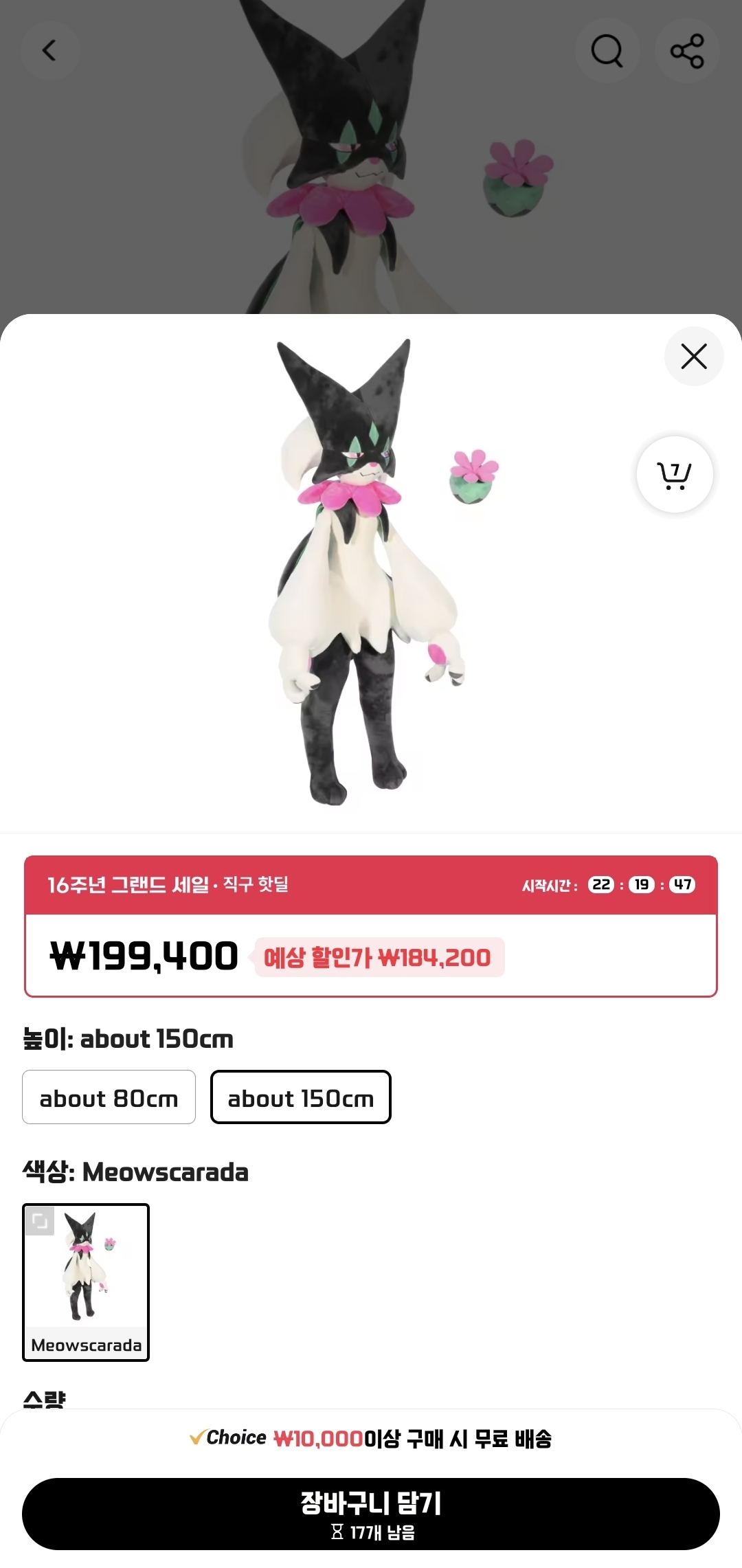This screenshot has height=1568, width=742.
Task: Go back using the top-left arrow
Action: (49, 50)
